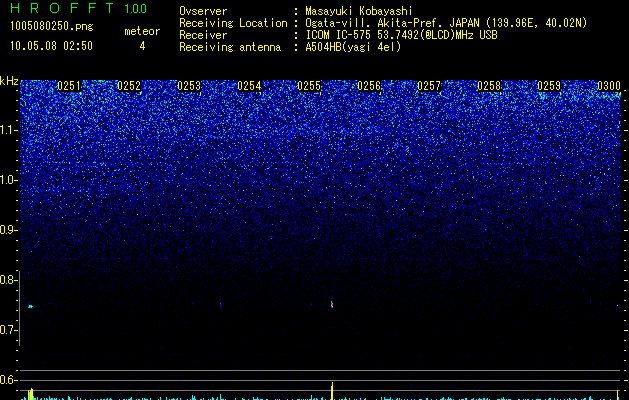Viewport: 629px width, 400px height.
Task: Click the 'Receiving Location' label
Action: click(x=233, y=23)
